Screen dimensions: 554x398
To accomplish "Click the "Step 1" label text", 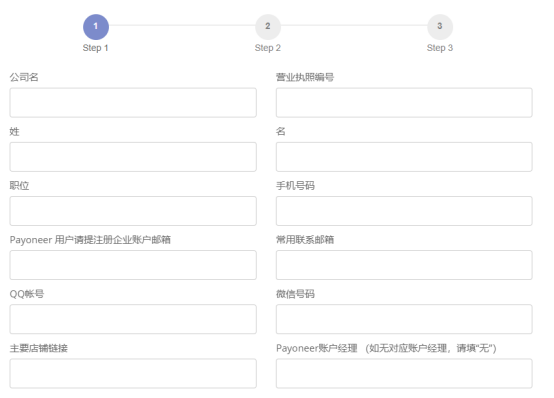I will 95,48.
